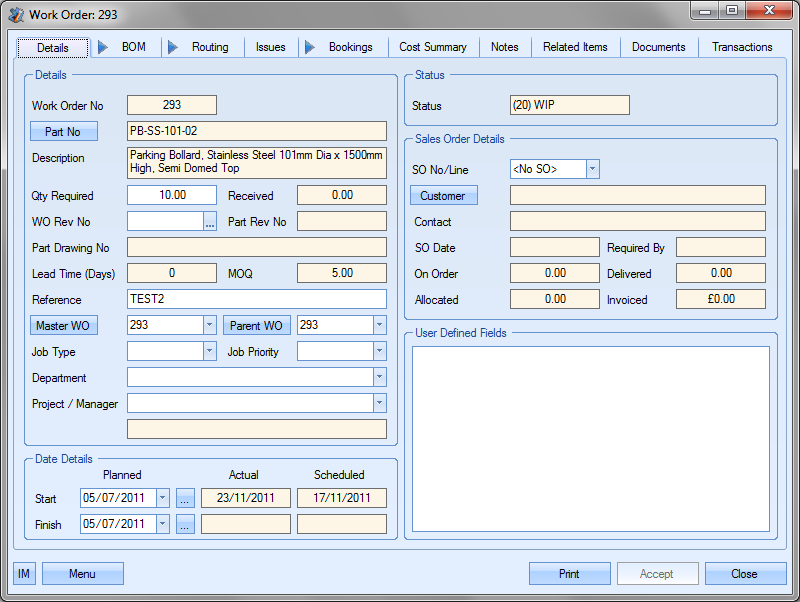
Task: Expand the Master WO dropdown
Action: [x=209, y=326]
